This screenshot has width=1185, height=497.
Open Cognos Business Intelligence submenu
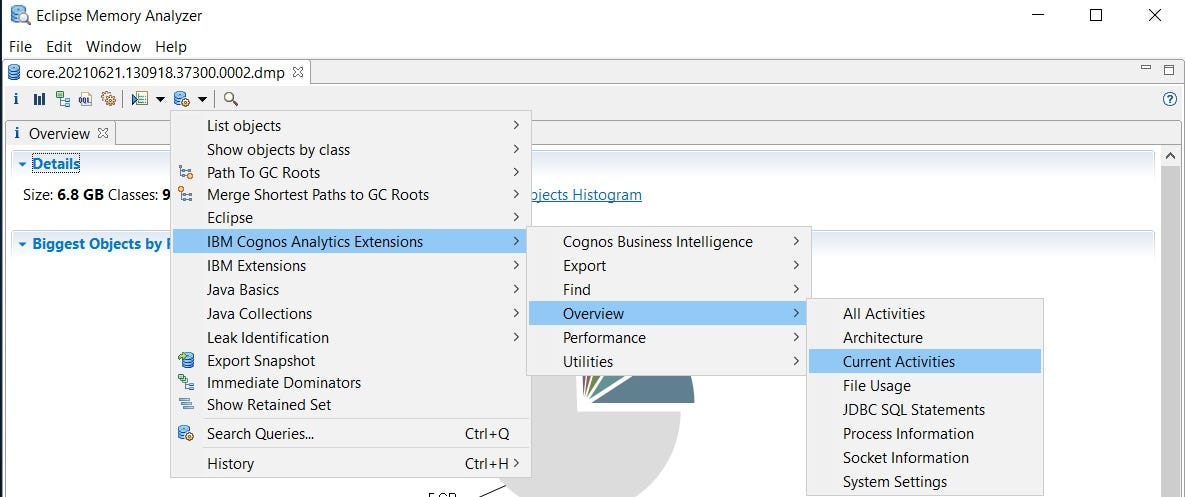pos(669,242)
